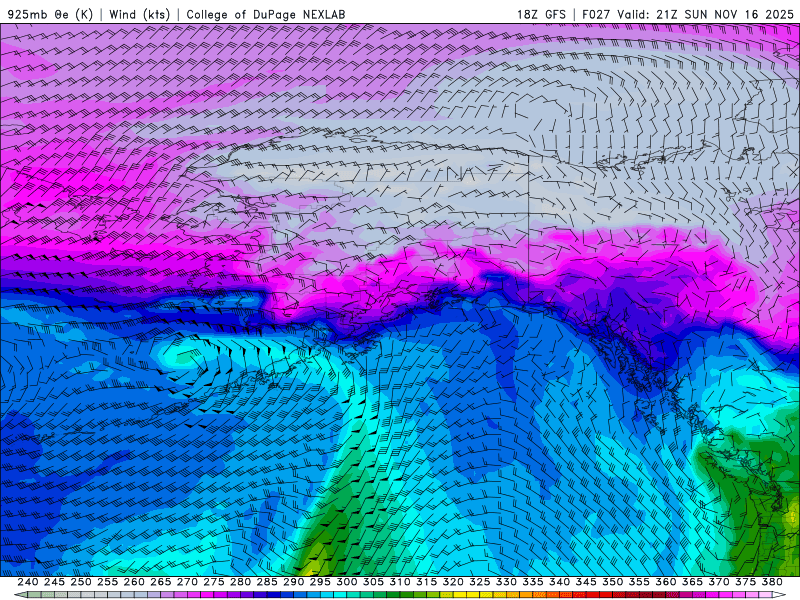Screen dimensions: 800x600
Task: Click the 'Wind (kts)' header label
Action: tap(139, 14)
